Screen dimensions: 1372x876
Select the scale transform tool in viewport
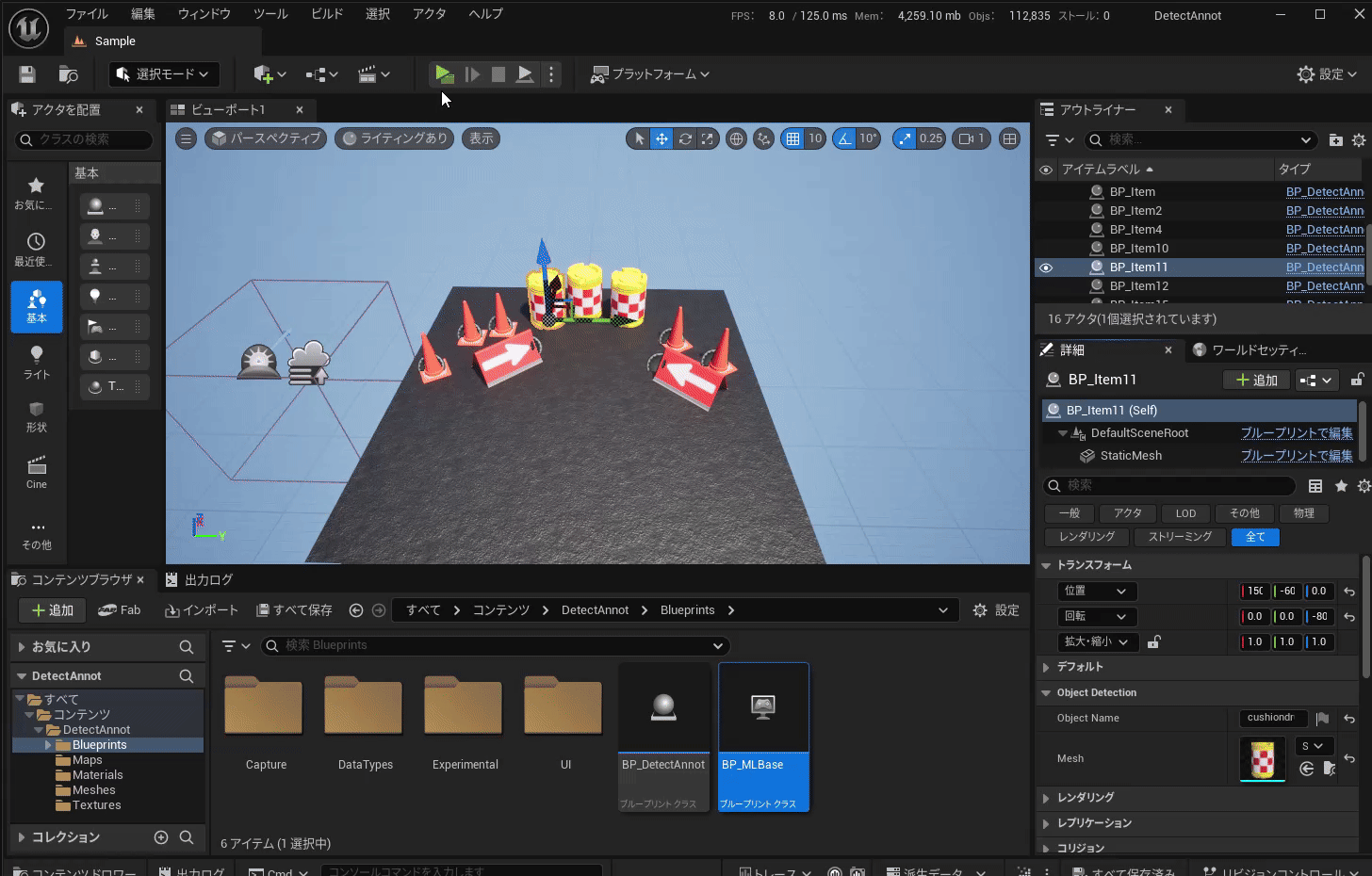click(x=707, y=138)
